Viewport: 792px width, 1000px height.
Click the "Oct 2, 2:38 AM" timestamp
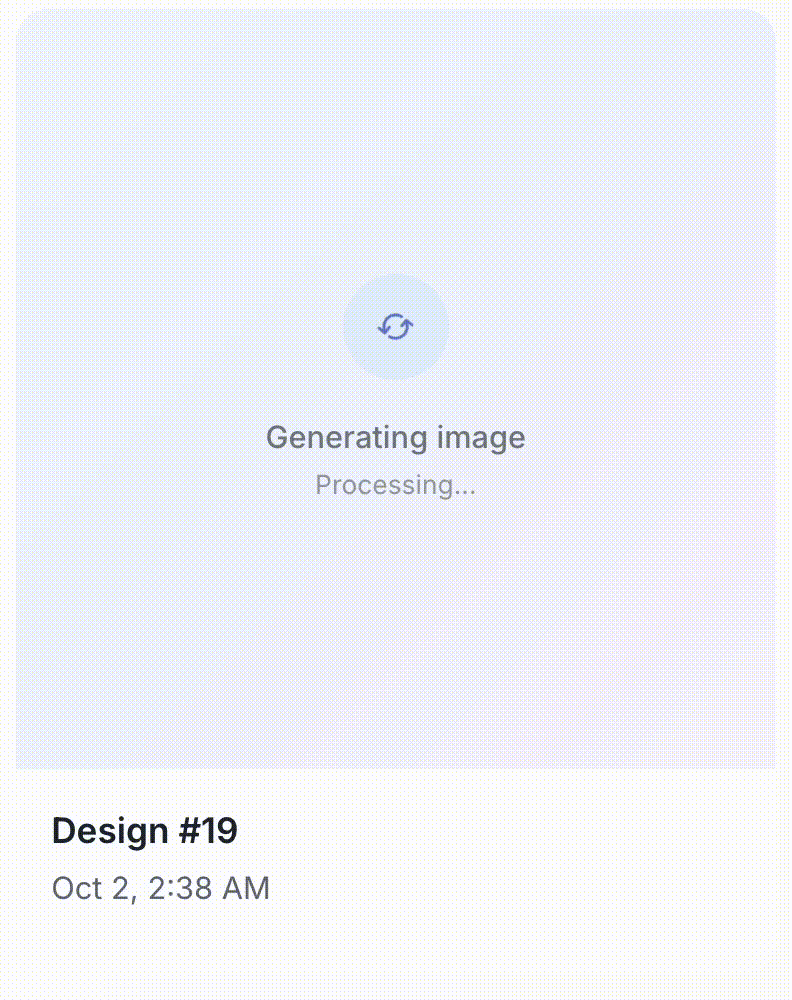(160, 888)
